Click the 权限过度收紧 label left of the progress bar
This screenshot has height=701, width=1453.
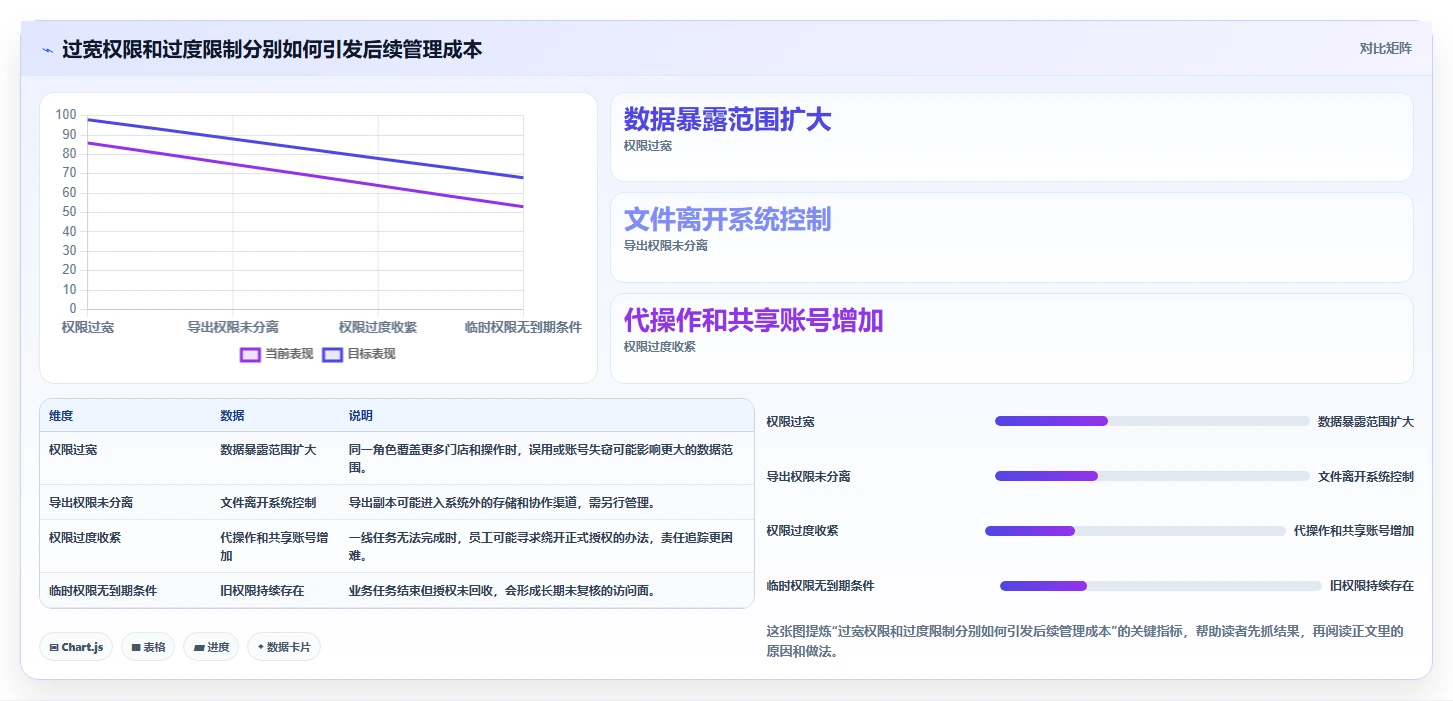803,531
